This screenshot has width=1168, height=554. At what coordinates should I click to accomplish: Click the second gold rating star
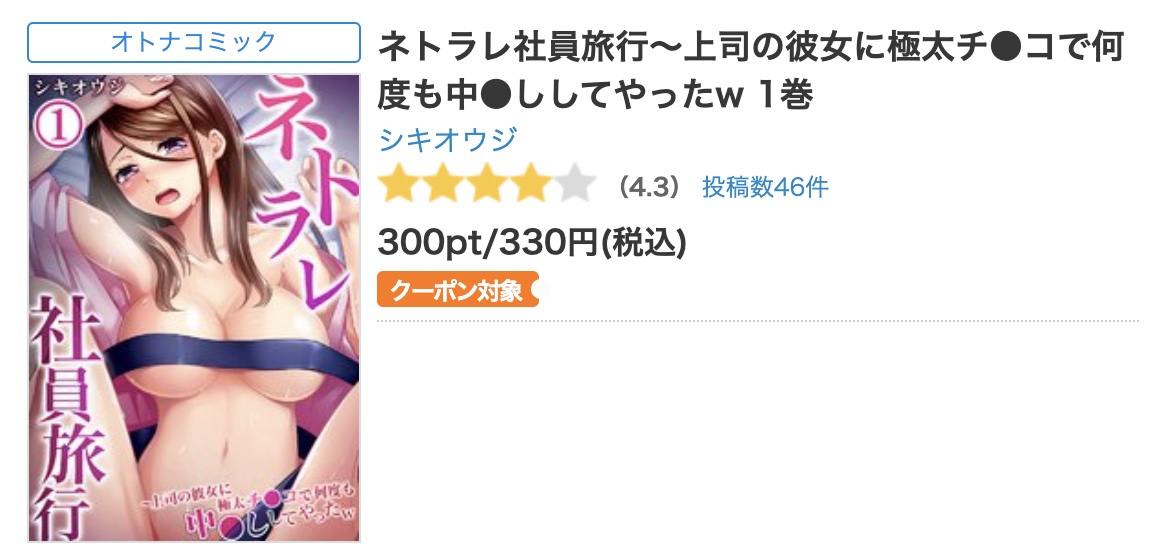tap(442, 185)
